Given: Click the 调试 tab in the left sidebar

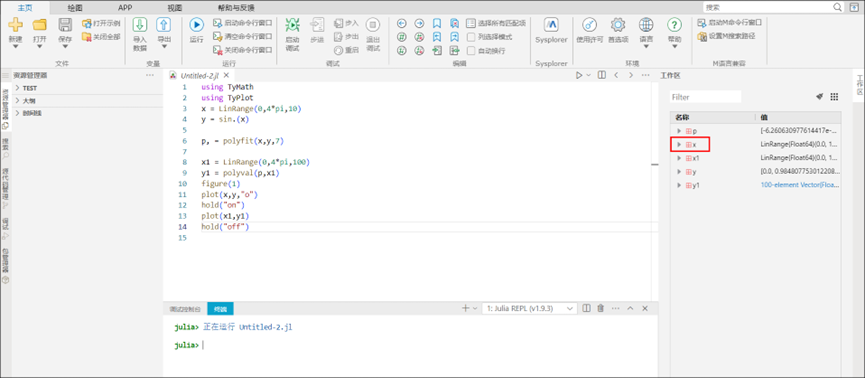Looking at the screenshot, I should click(x=6, y=228).
